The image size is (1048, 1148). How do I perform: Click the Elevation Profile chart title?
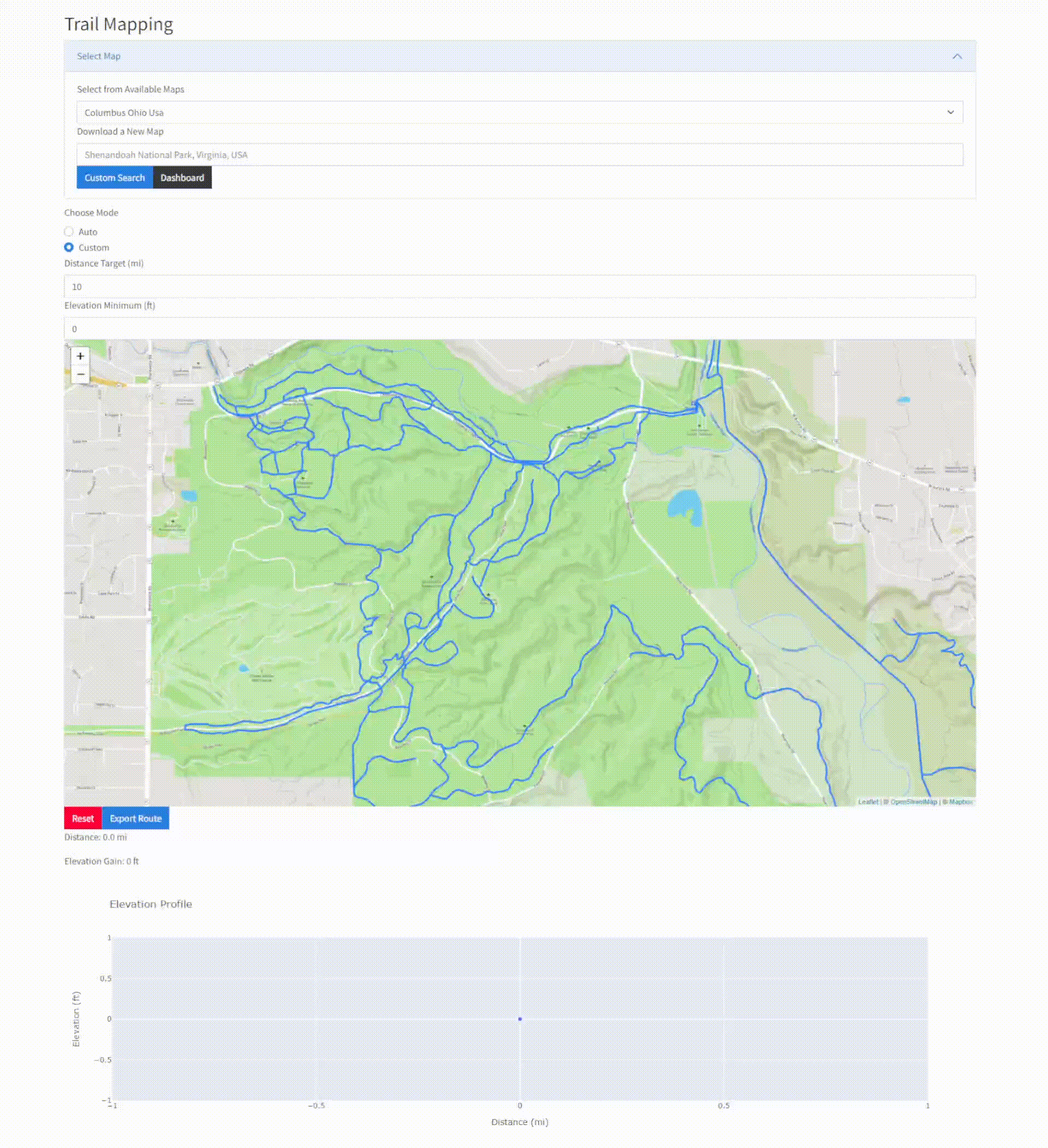point(151,905)
